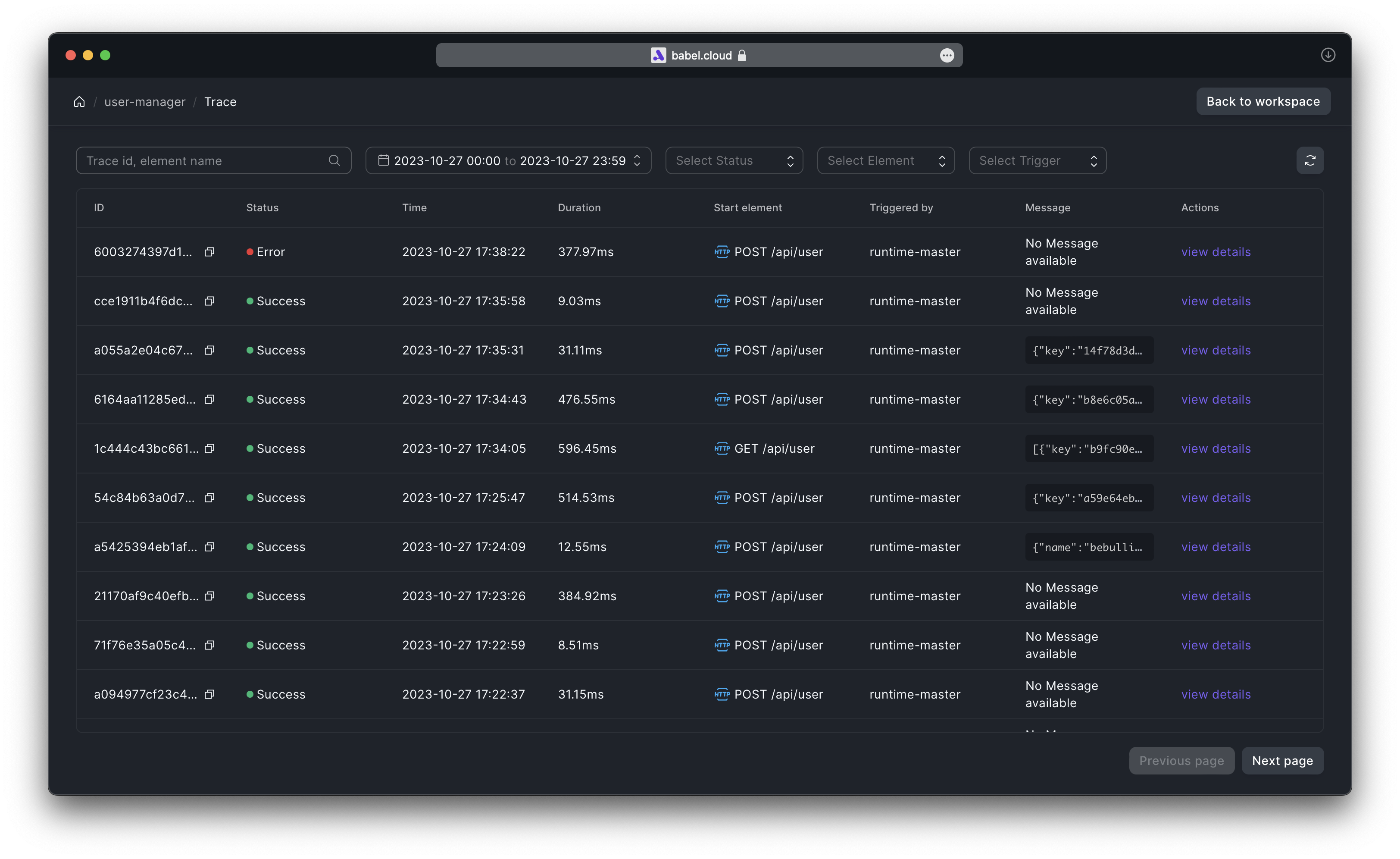Copy trace ID 54c84b63a0d7

coord(209,498)
